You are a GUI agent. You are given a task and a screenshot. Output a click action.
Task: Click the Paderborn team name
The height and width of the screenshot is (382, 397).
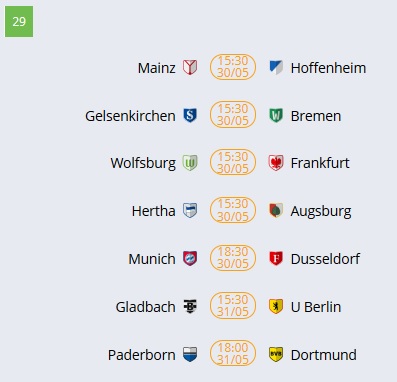click(141, 355)
